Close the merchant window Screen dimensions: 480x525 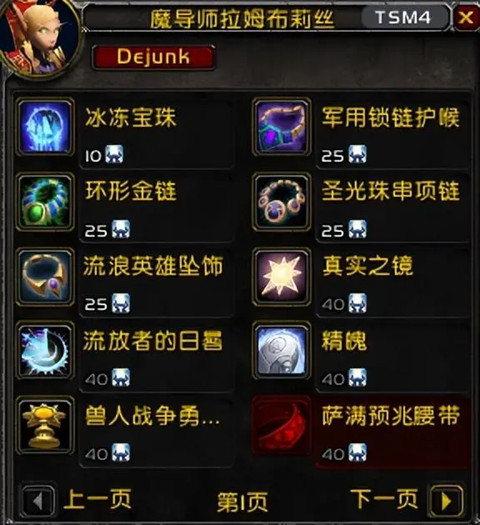pyautogui.click(x=466, y=17)
